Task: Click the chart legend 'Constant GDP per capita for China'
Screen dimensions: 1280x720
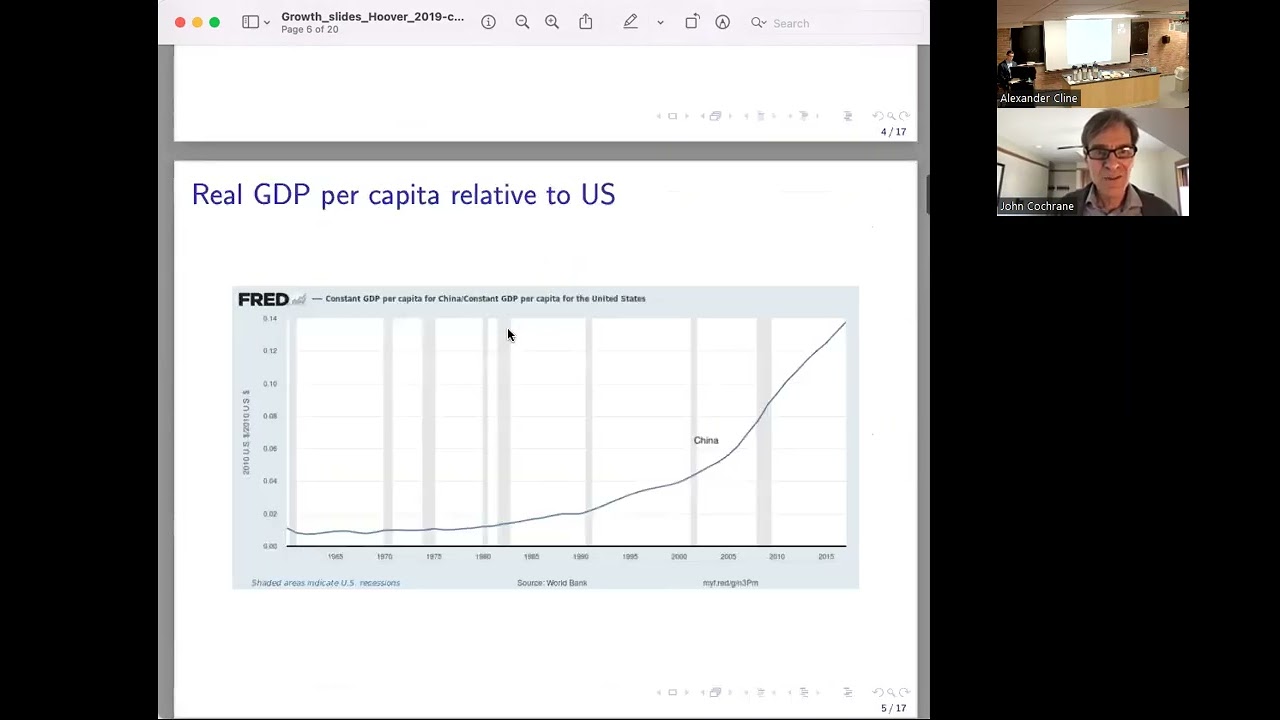Action: (x=485, y=298)
